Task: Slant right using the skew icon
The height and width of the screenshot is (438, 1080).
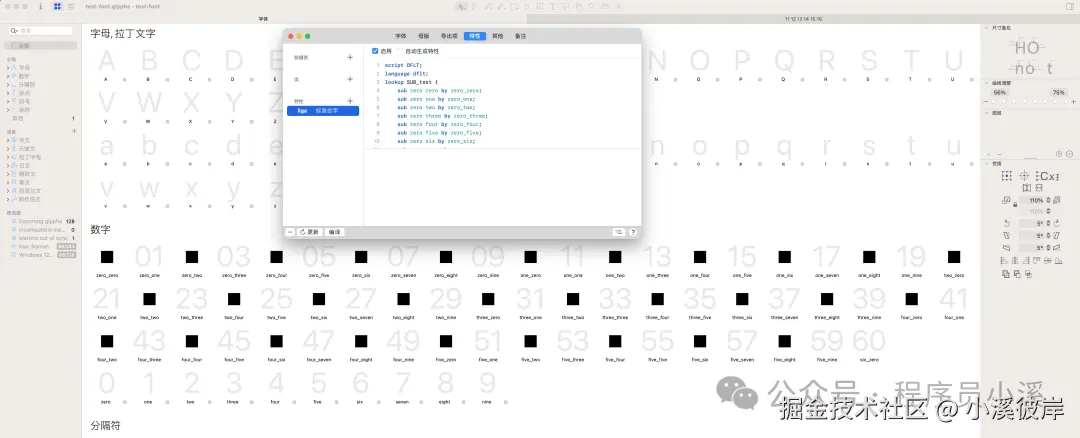Action: (x=1057, y=236)
